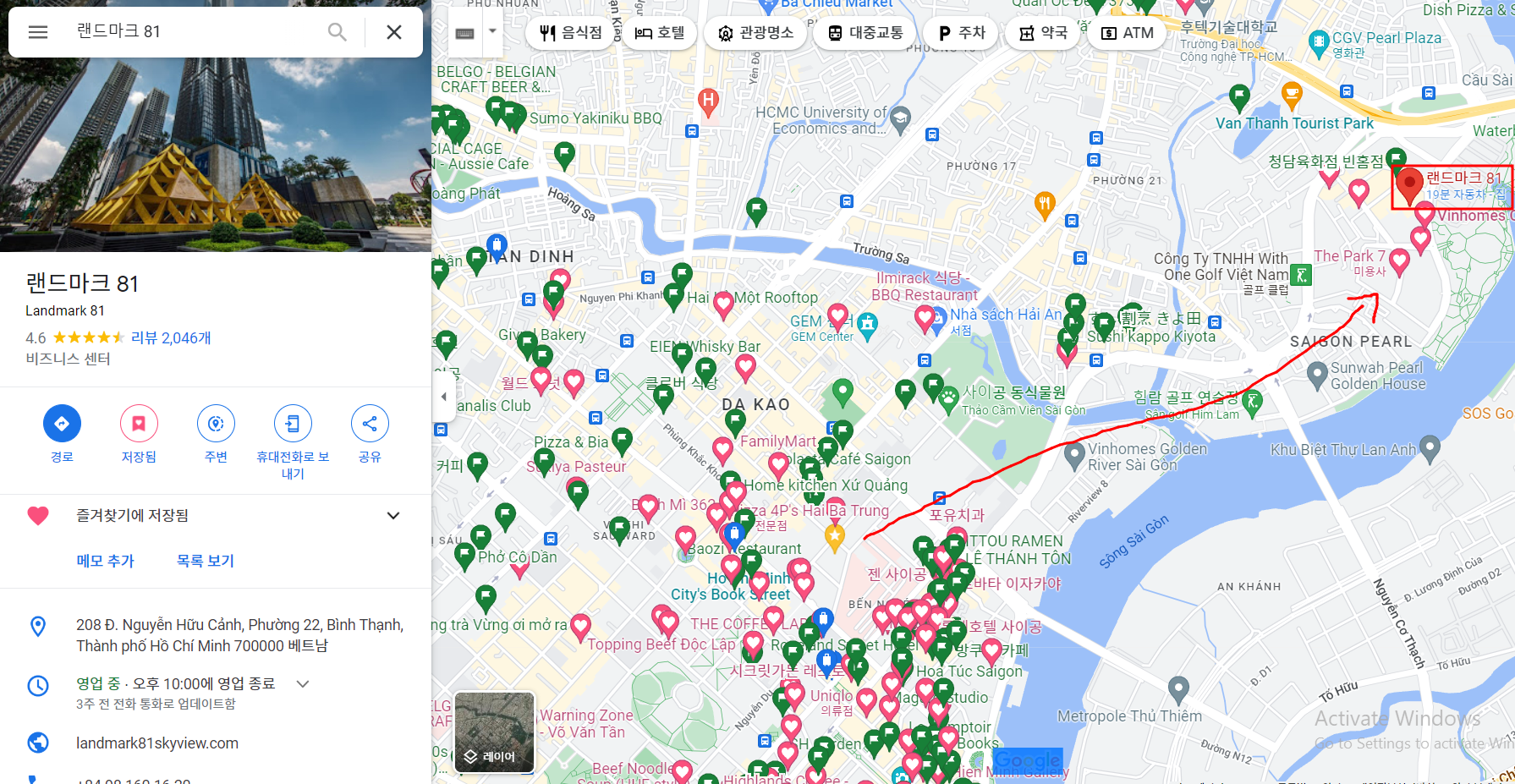Click the globe website icon
Viewport: 1515px width, 784px height.
pos(38,743)
